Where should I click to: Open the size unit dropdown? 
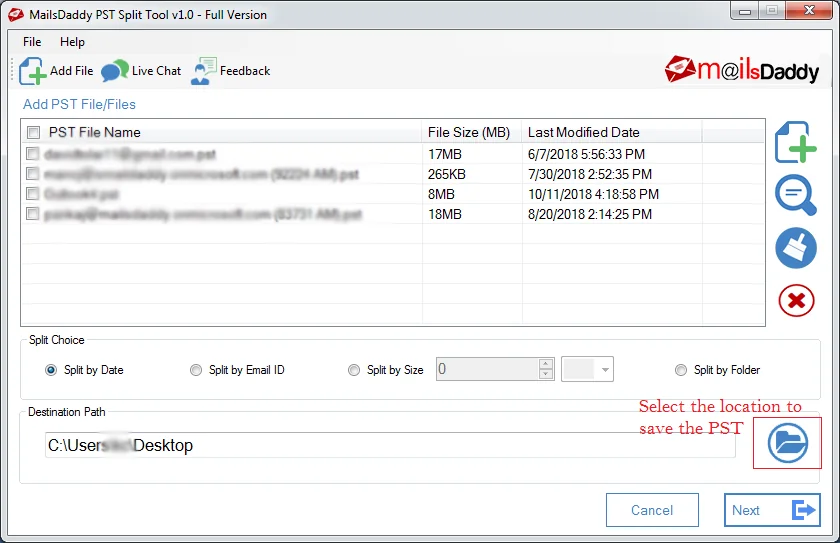(587, 370)
